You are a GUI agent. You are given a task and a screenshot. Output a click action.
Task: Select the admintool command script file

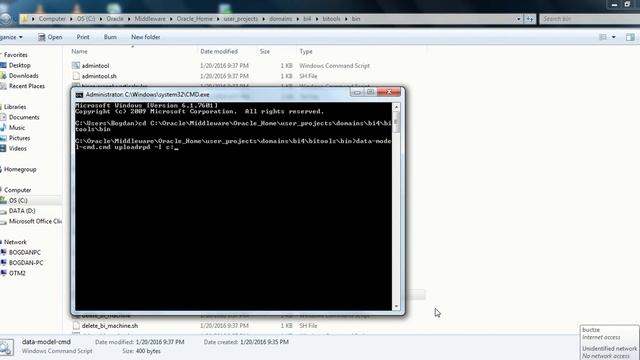[x=95, y=66]
